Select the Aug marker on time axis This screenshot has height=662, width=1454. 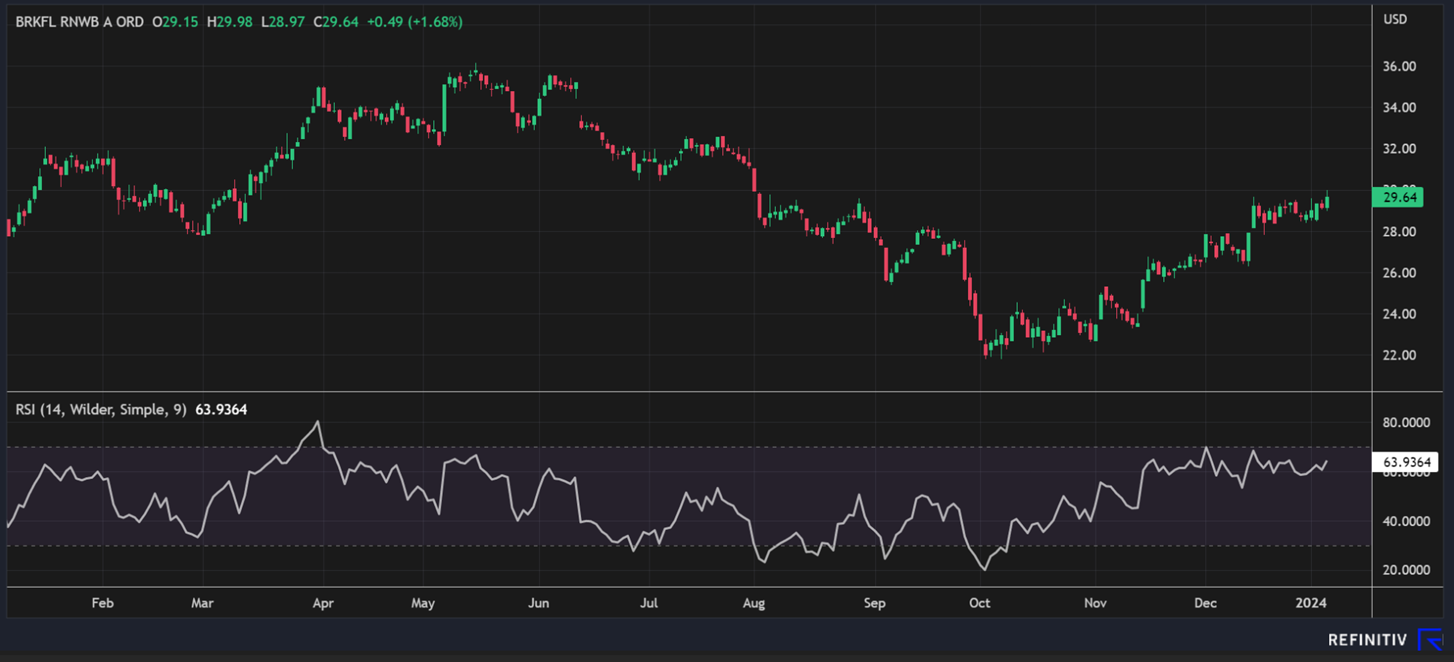(x=754, y=603)
